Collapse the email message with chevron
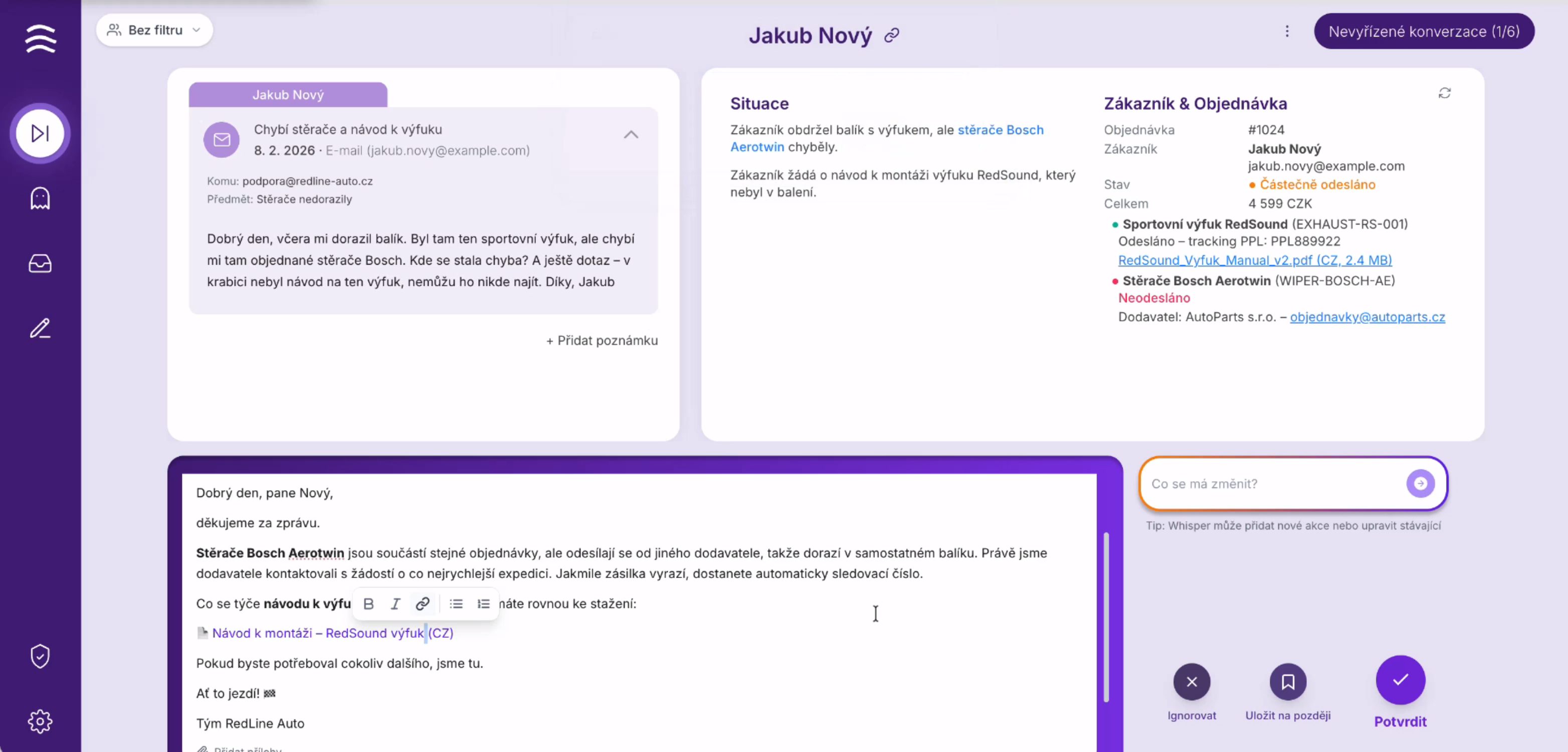 pyautogui.click(x=631, y=134)
